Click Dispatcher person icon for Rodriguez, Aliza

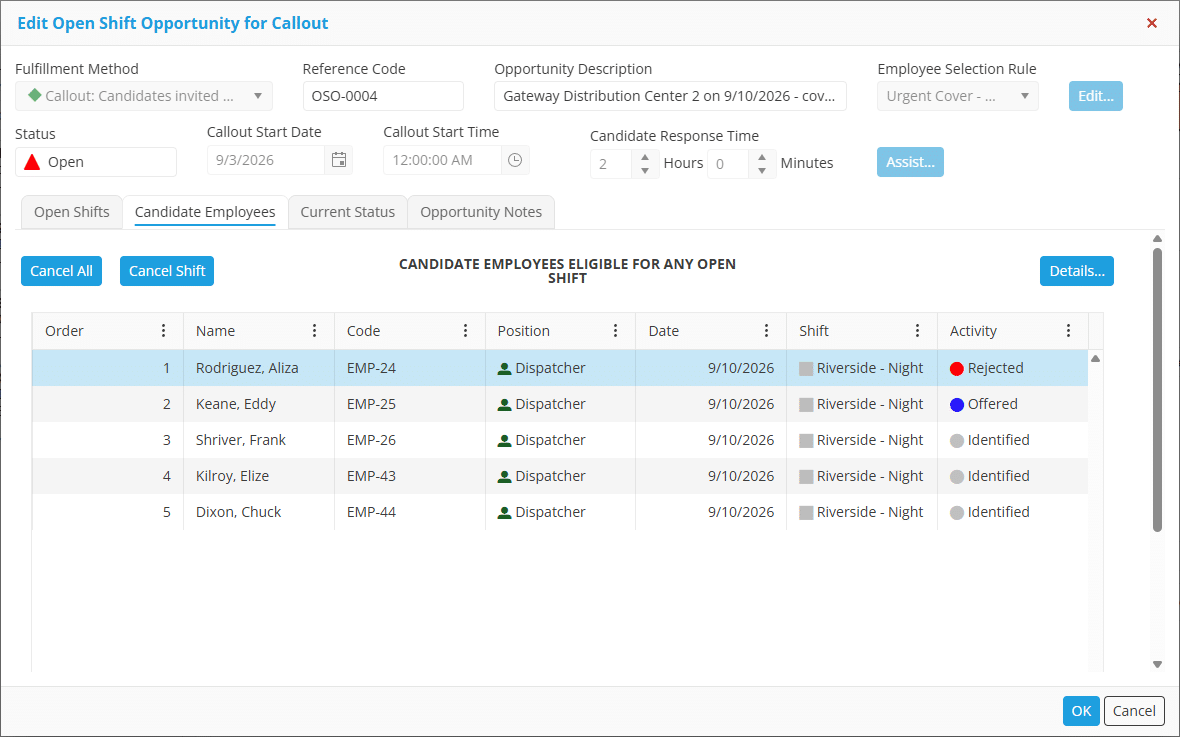pos(504,368)
